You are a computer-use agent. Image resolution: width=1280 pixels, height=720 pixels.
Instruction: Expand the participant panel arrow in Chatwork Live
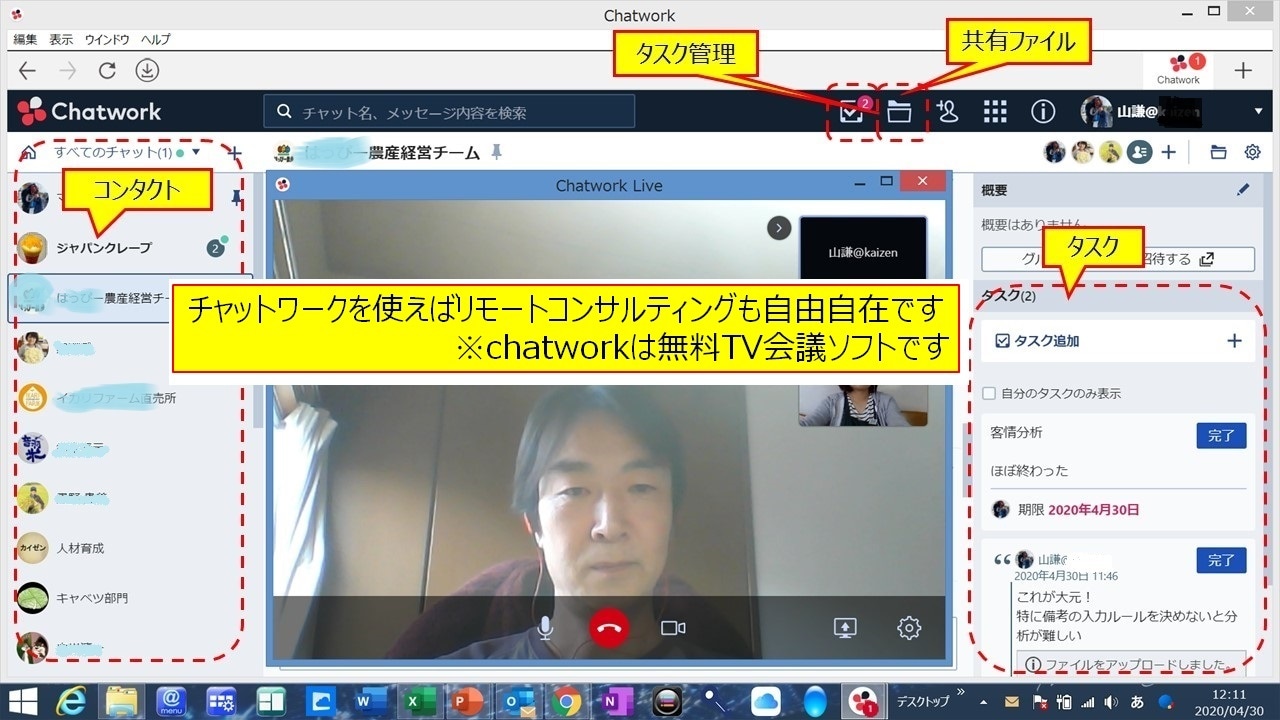[x=779, y=228]
